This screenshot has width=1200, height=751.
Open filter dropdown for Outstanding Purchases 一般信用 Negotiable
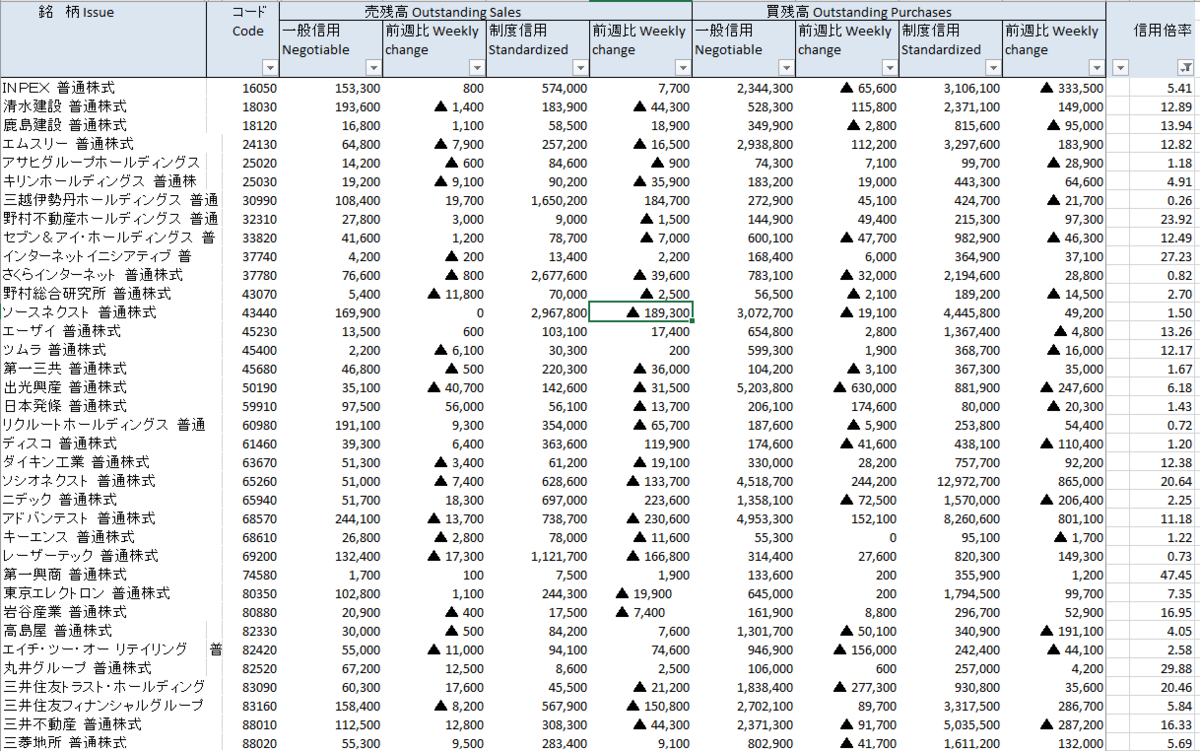(786, 67)
